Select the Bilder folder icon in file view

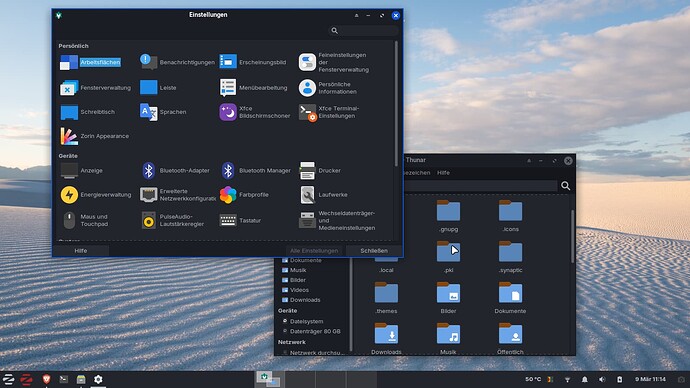tap(448, 293)
